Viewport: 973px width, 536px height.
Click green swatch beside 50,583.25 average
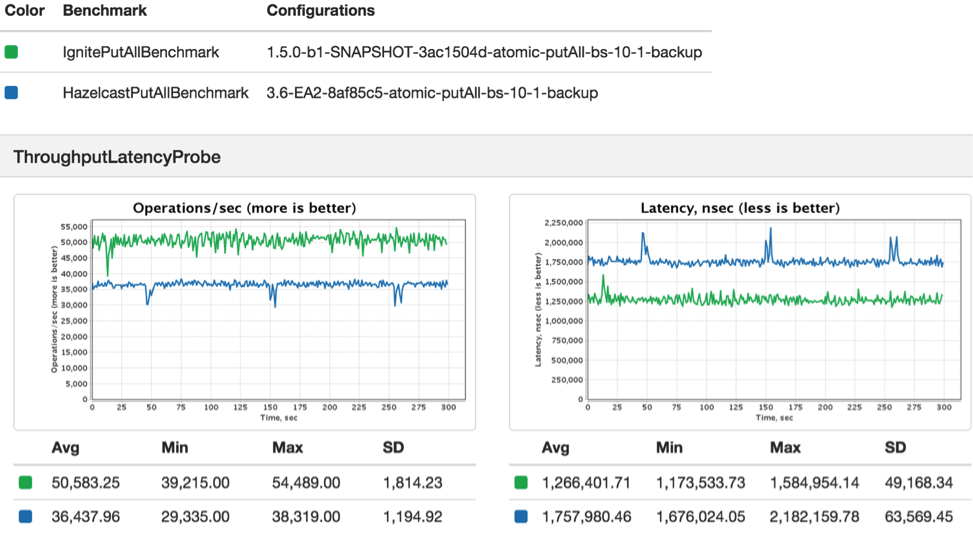(25, 483)
